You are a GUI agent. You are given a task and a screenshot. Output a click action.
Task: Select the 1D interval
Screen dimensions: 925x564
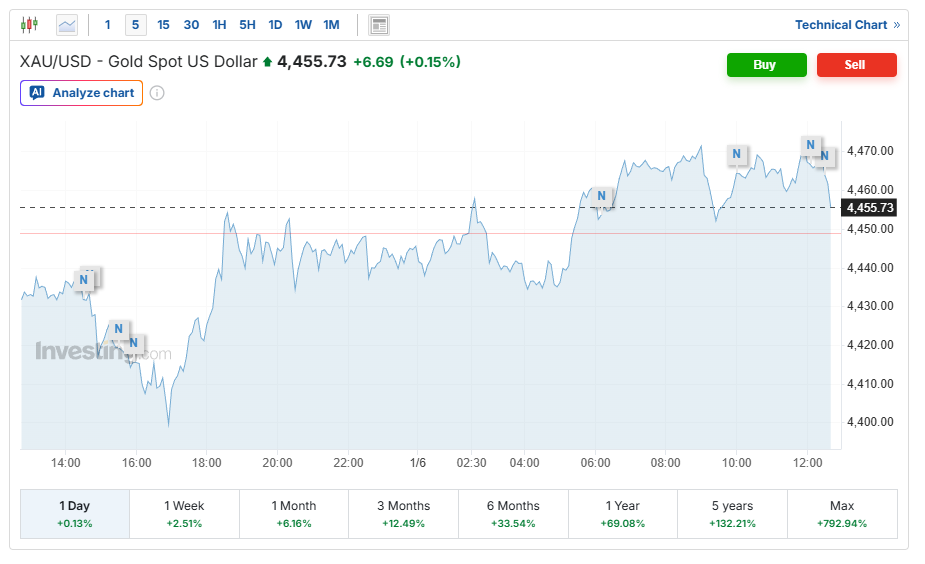[x=275, y=25]
